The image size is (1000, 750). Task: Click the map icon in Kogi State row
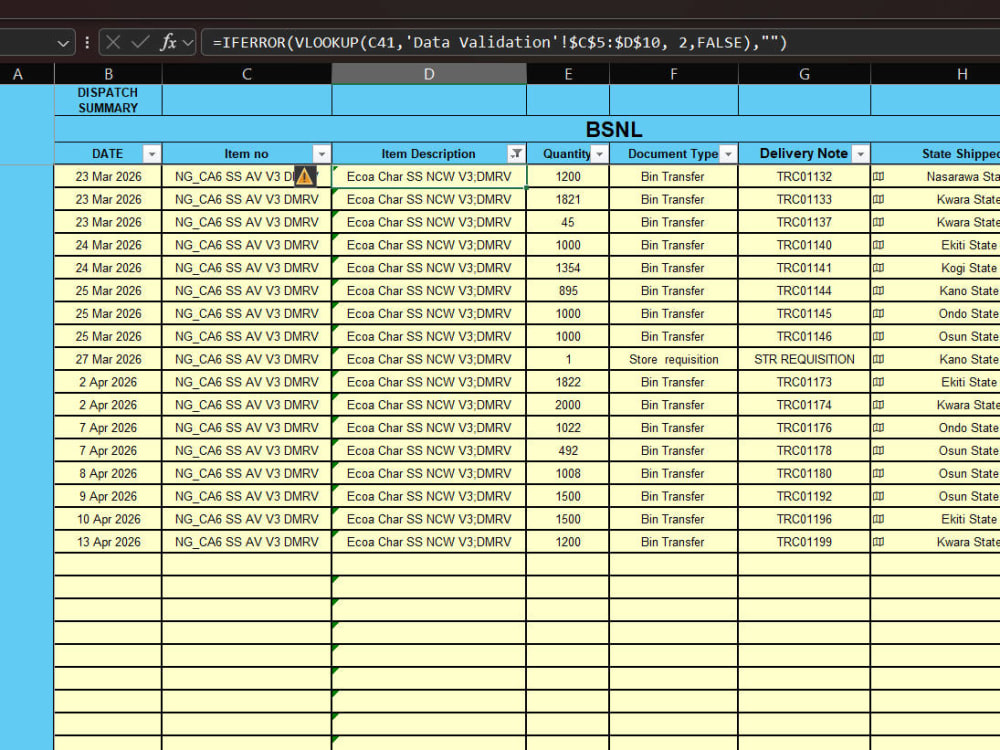(879, 268)
